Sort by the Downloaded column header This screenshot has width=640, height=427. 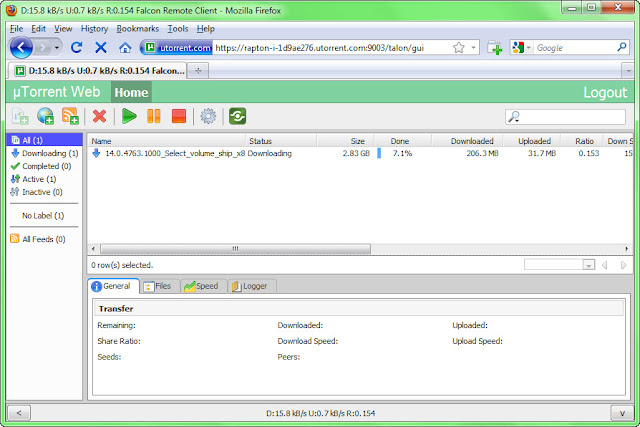click(467, 141)
